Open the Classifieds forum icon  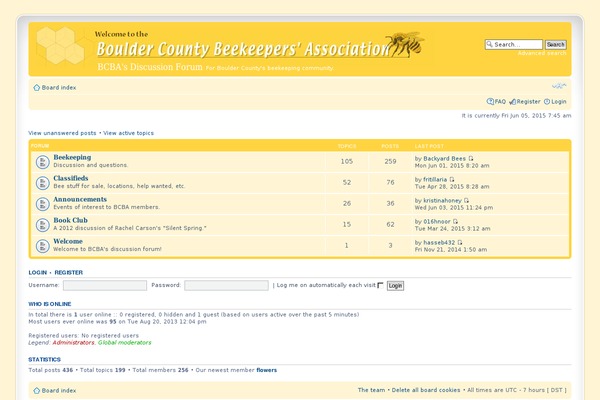(x=42, y=183)
